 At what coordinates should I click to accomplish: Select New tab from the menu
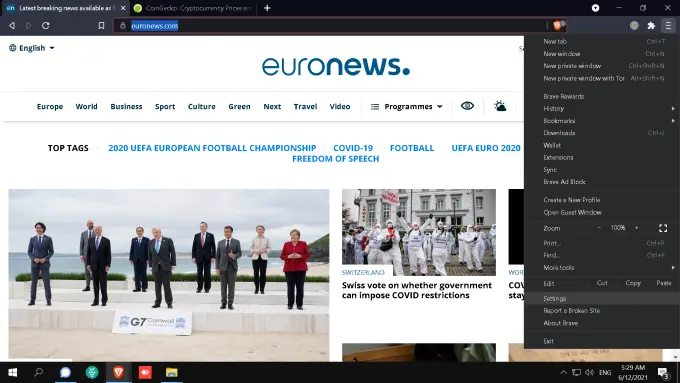point(602,42)
